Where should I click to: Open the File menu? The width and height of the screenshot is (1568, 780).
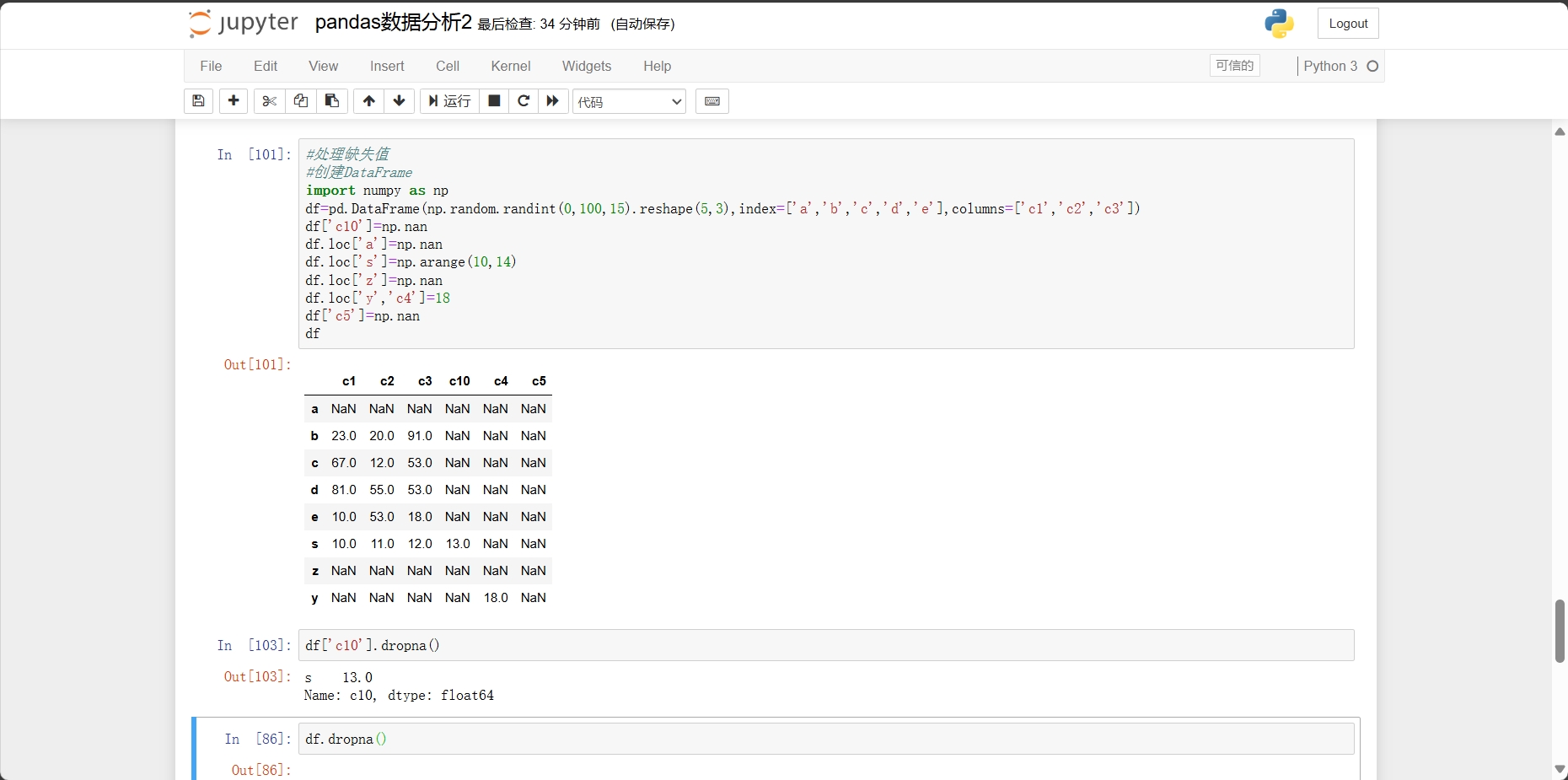click(211, 66)
